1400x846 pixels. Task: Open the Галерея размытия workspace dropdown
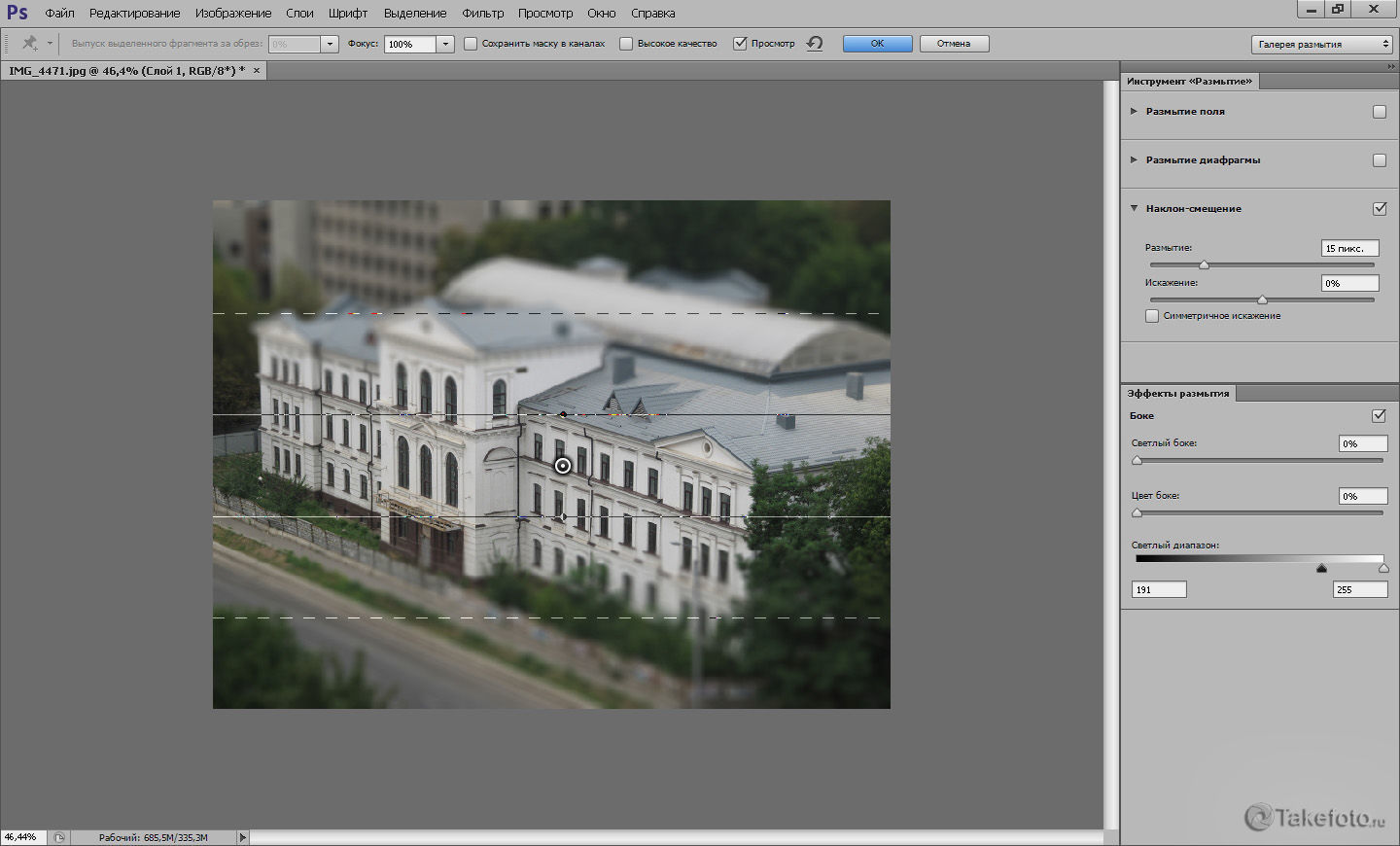coord(1321,44)
